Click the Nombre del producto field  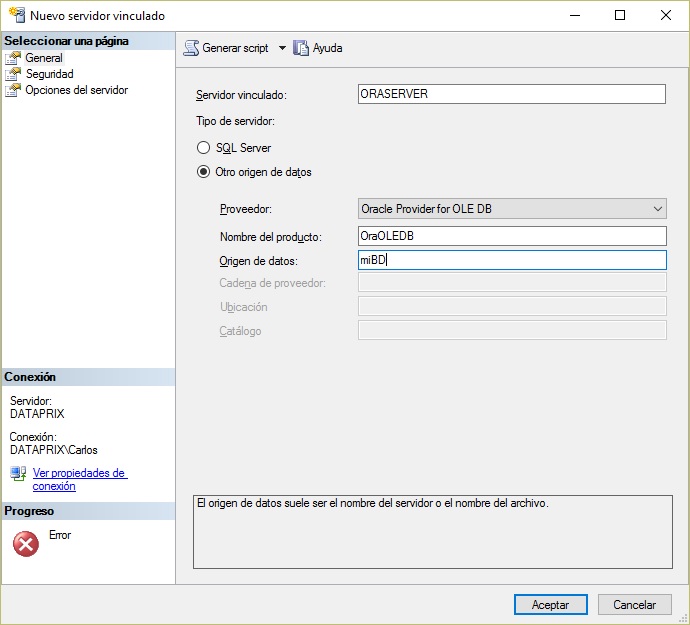(512, 236)
